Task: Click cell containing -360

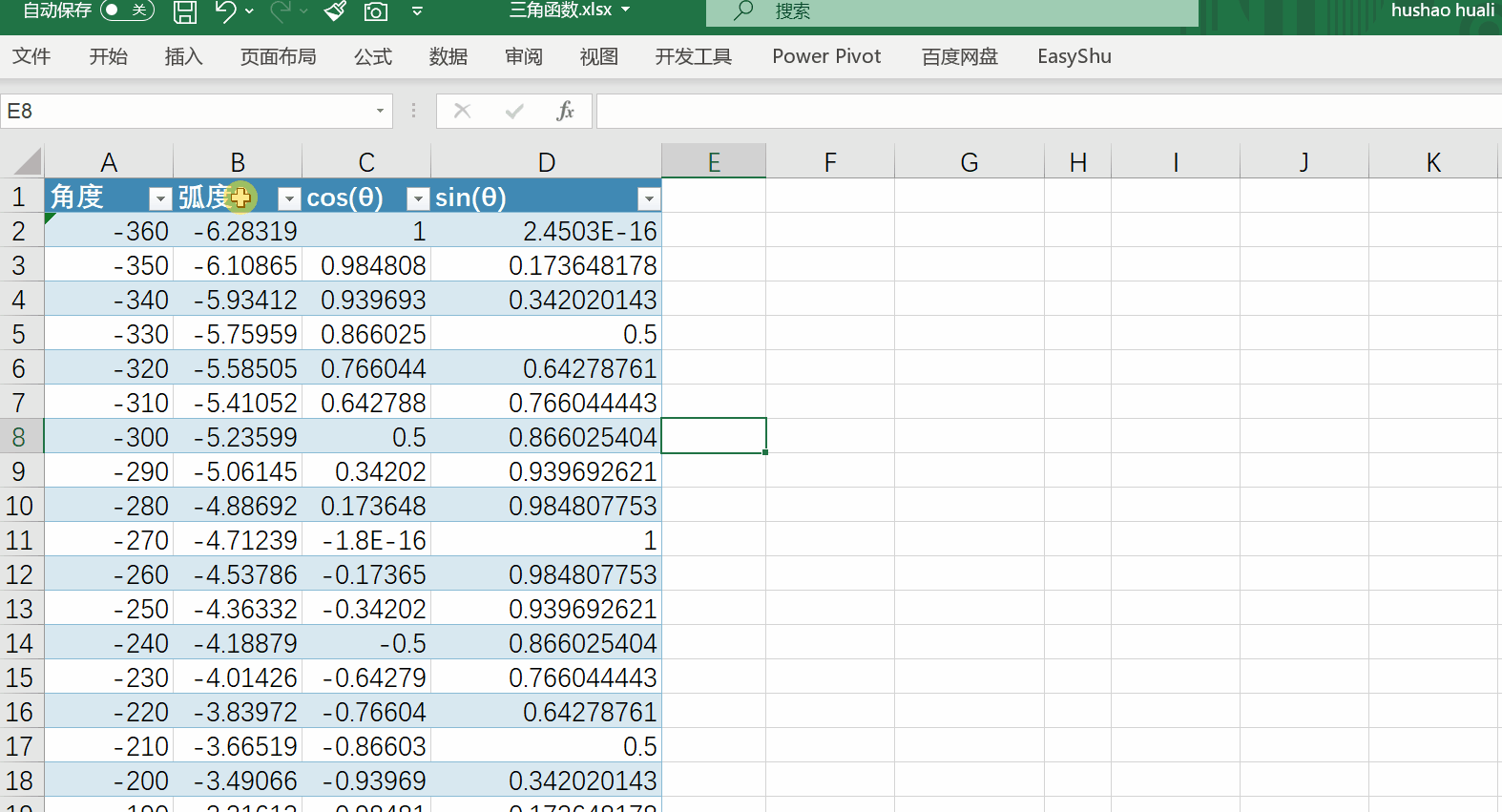Action: pyautogui.click(x=109, y=231)
